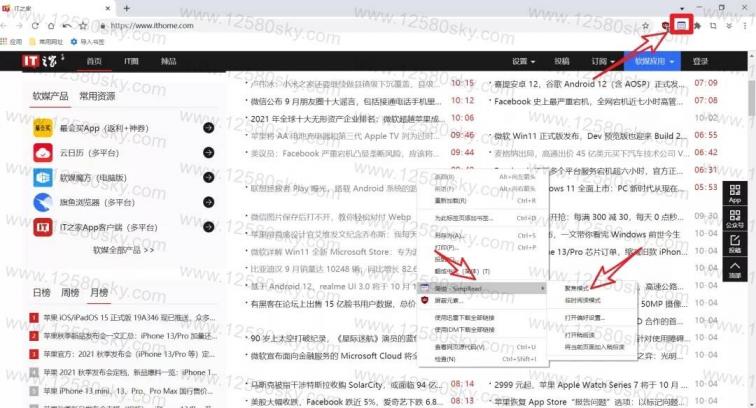
Task: Click the IT之家App客户端 red icon
Action: (43, 227)
